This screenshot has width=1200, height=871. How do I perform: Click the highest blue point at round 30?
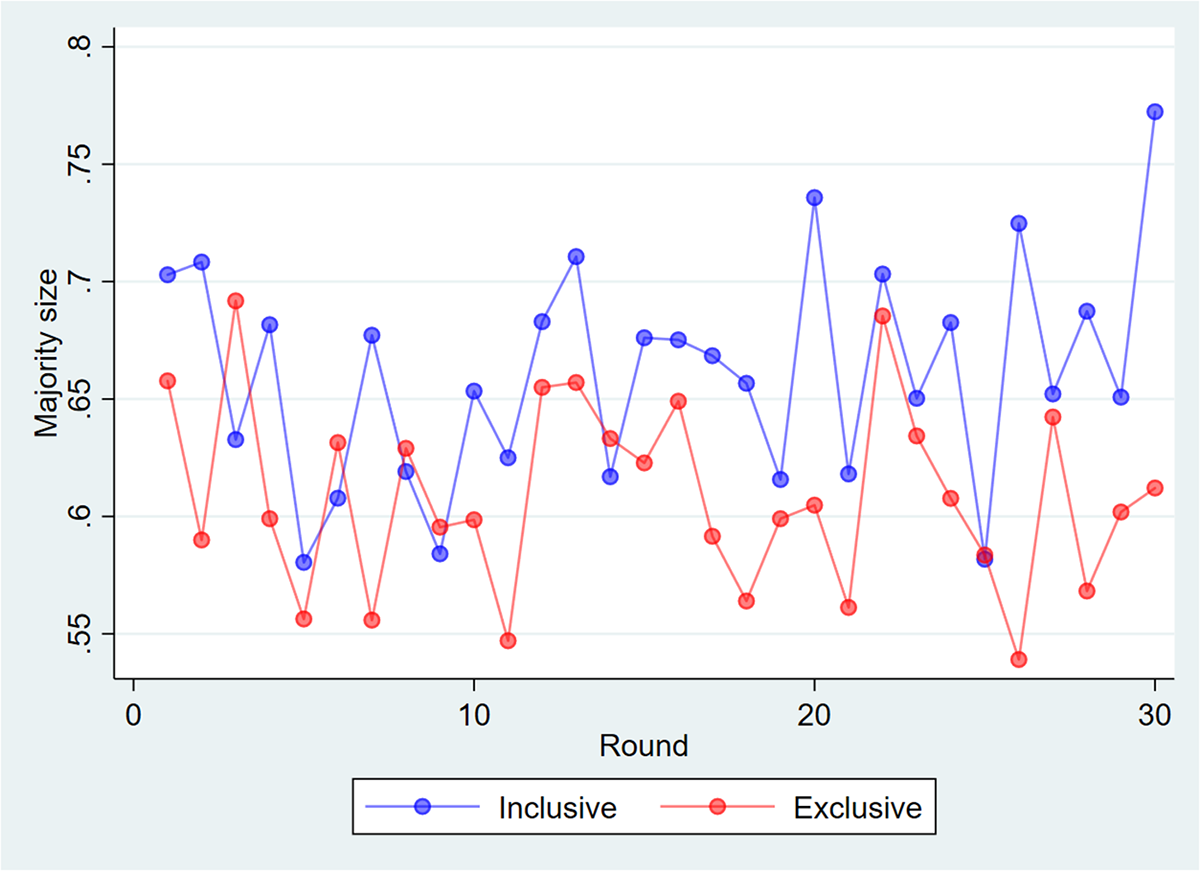click(1155, 112)
